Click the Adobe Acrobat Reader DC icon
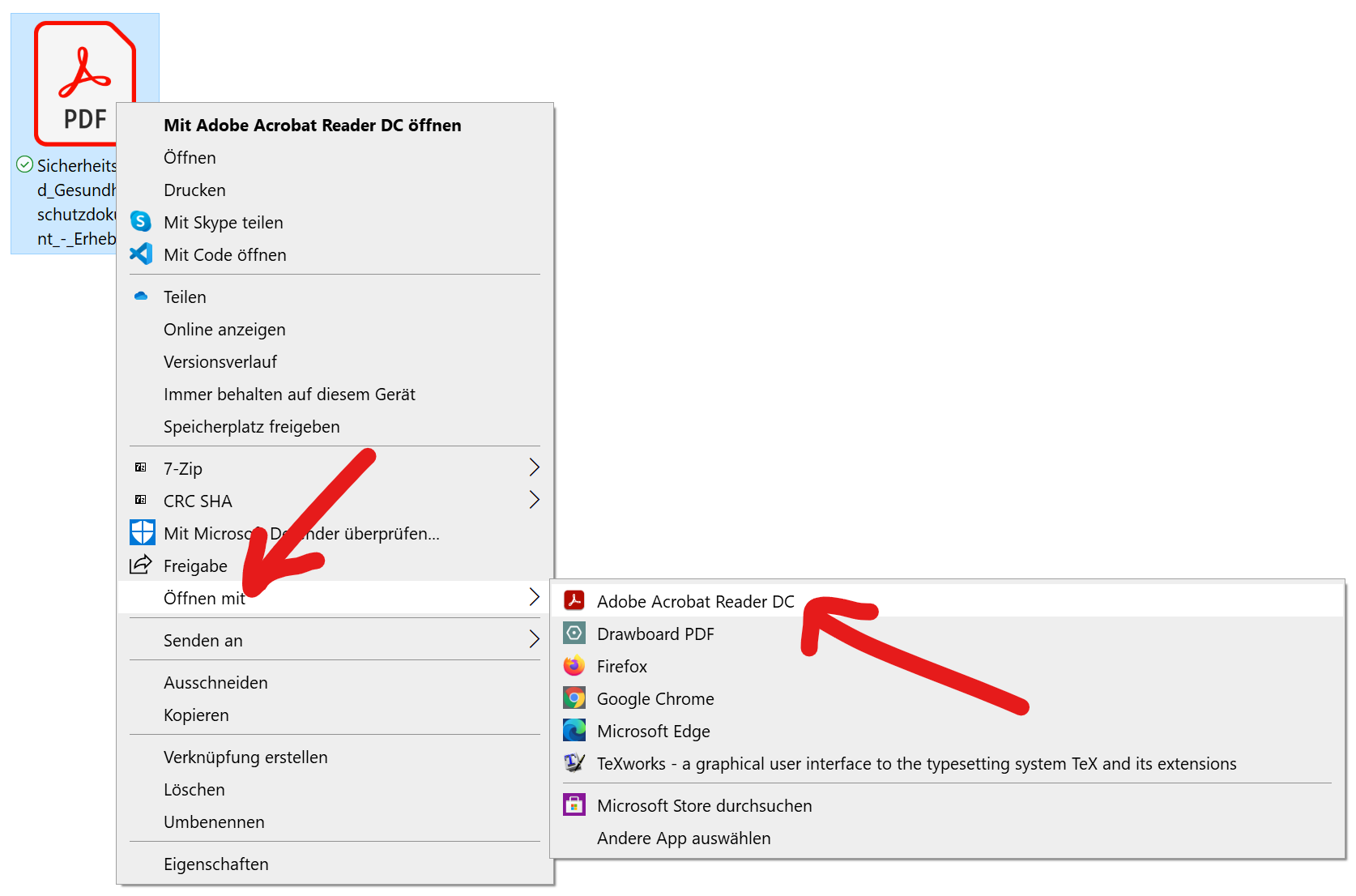Screen dimensions: 1356x896 coord(574,600)
